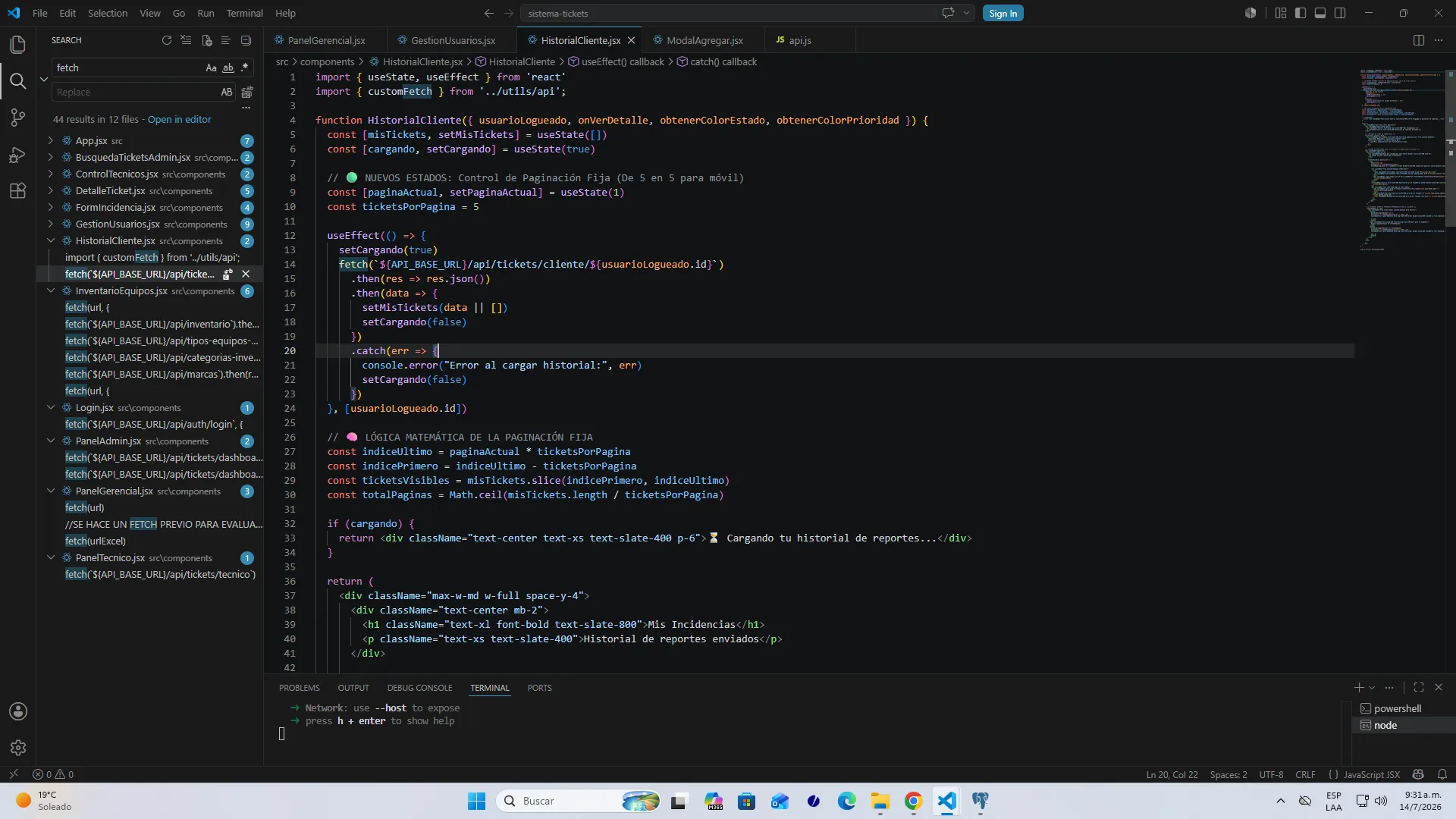Click the Open in editor link
This screenshot has width=1456, height=819.
[x=180, y=119]
